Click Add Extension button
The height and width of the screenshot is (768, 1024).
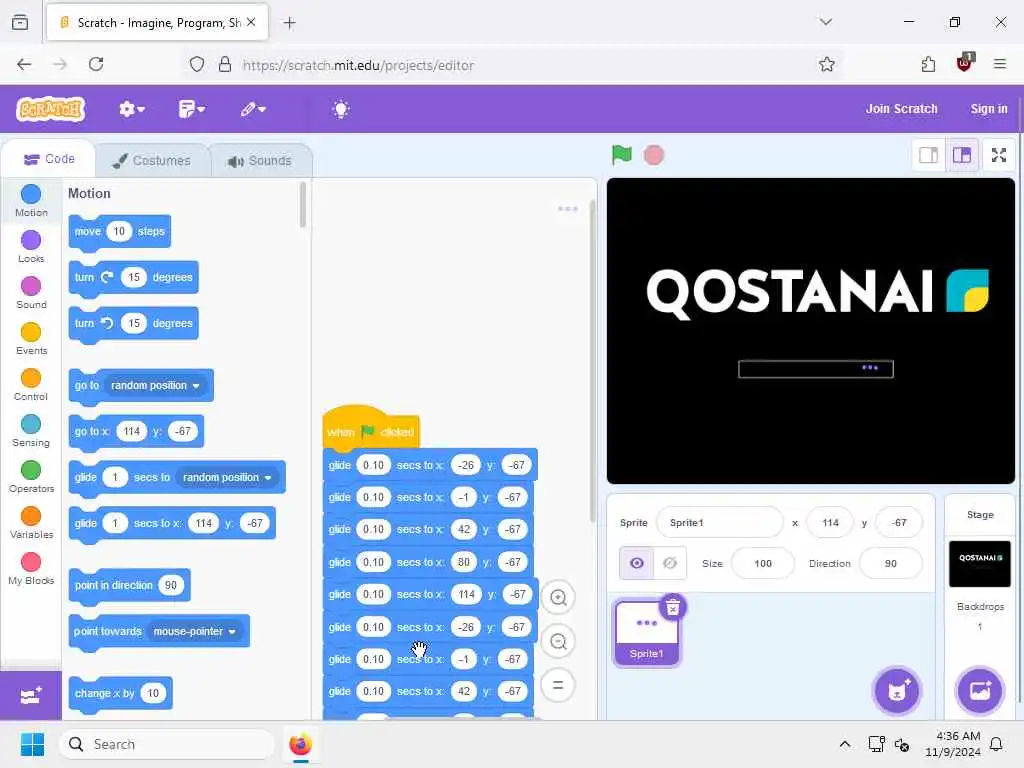(x=31, y=696)
